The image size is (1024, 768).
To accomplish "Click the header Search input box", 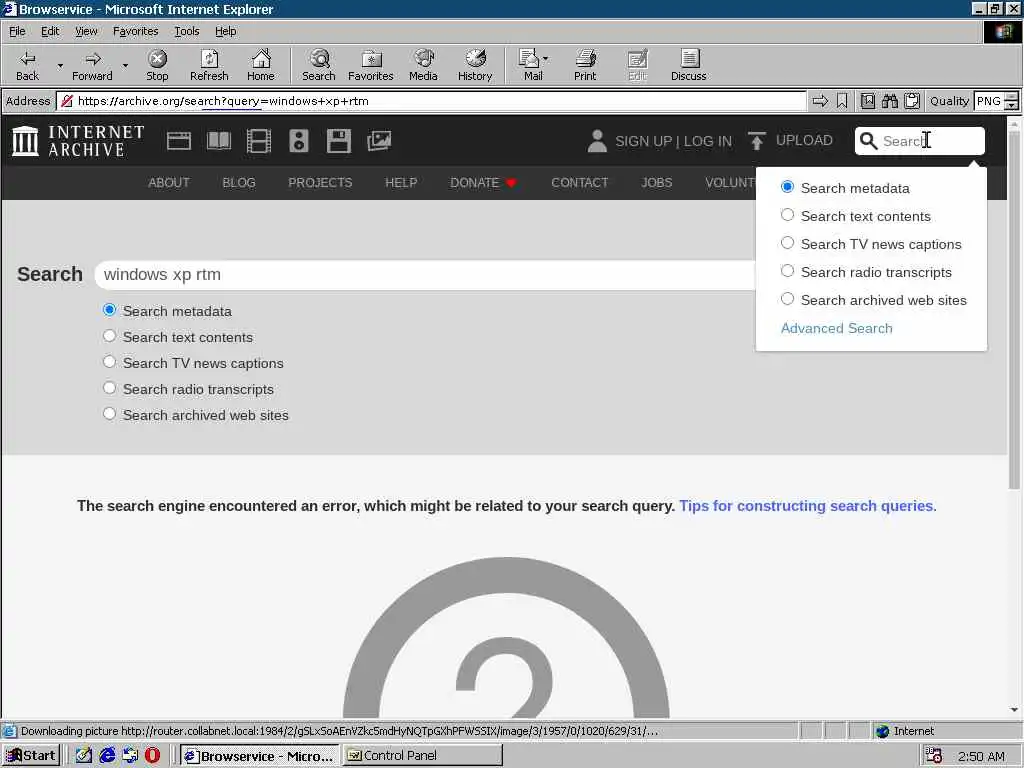I will tap(920, 140).
